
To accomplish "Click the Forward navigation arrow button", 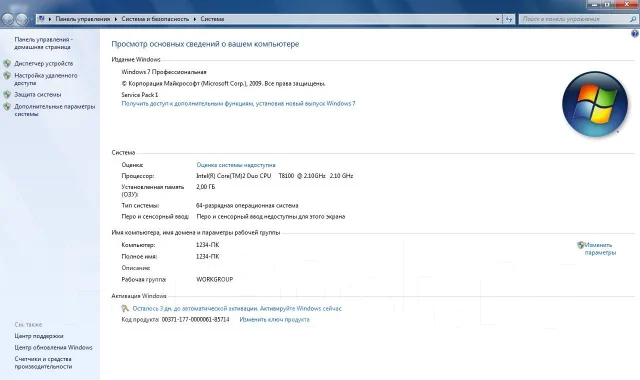I will pyautogui.click(x=21, y=19).
